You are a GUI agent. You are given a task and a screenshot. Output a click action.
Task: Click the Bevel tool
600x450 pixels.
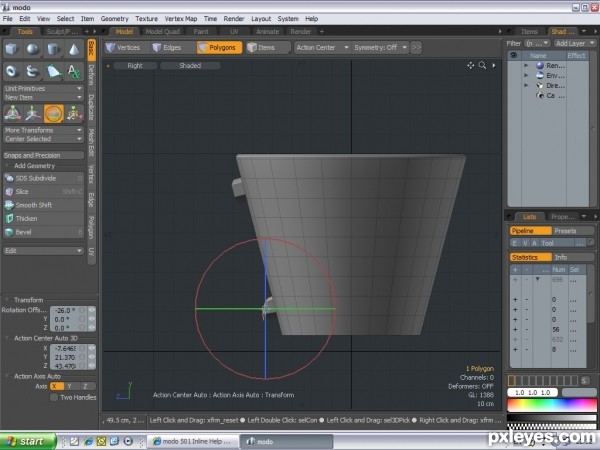coord(43,232)
